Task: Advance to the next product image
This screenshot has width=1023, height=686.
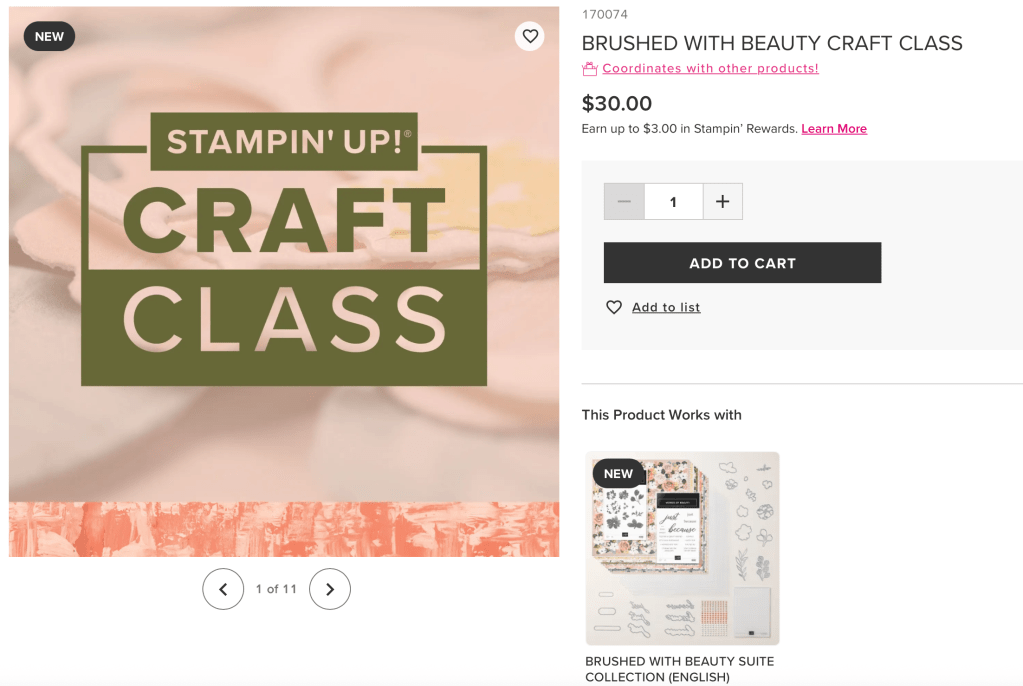Action: [x=330, y=589]
